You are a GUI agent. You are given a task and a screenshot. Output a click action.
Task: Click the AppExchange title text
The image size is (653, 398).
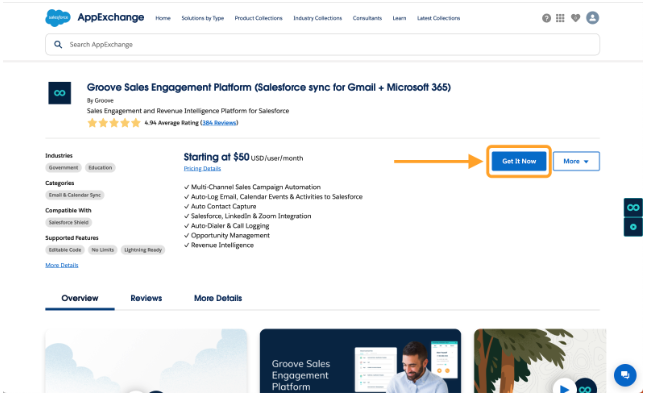(111, 17)
